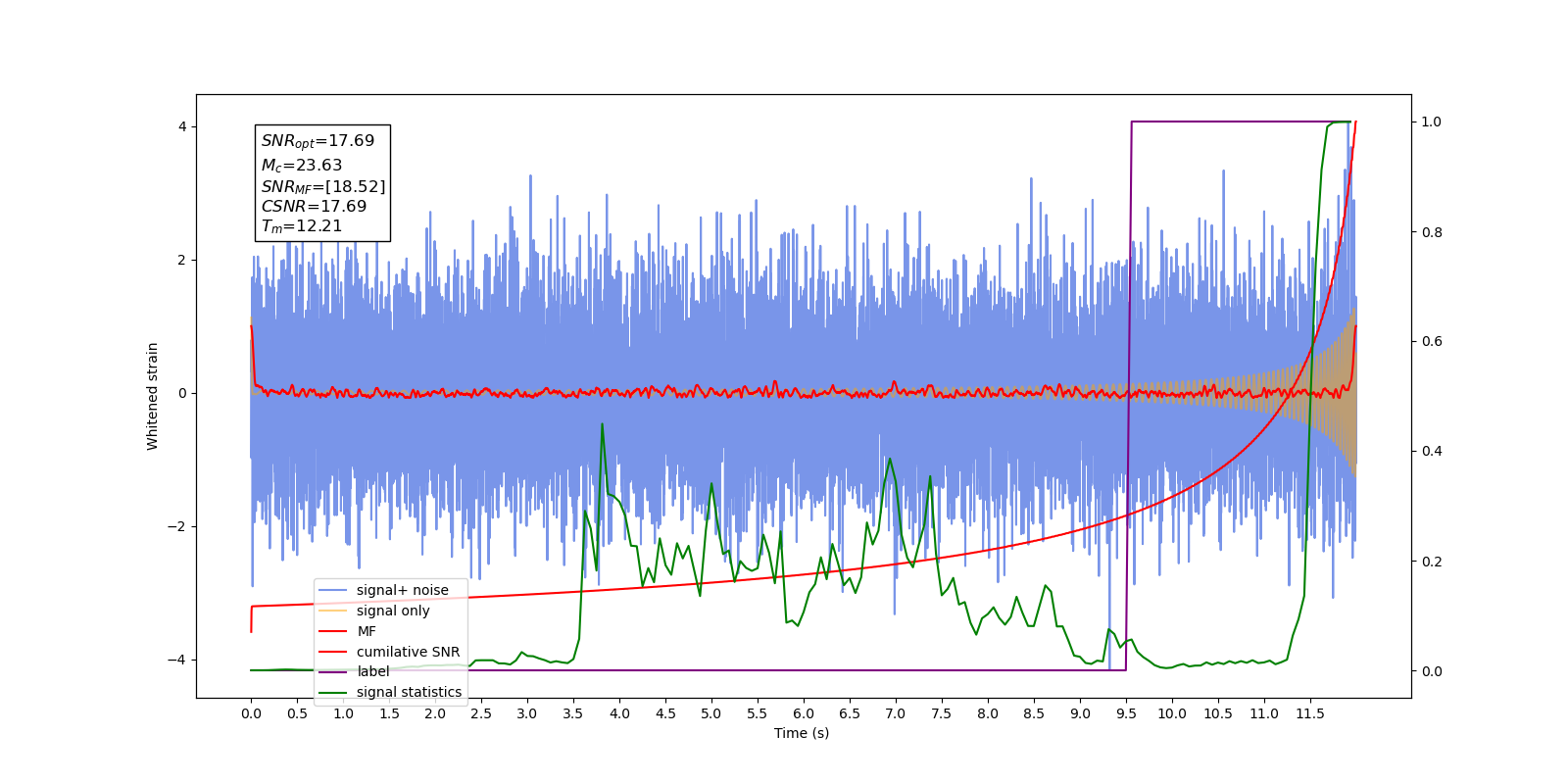Viewport: 1568px width, 784px height.
Task: Click the 10.5 tick on the time axis
Action: (x=1218, y=713)
